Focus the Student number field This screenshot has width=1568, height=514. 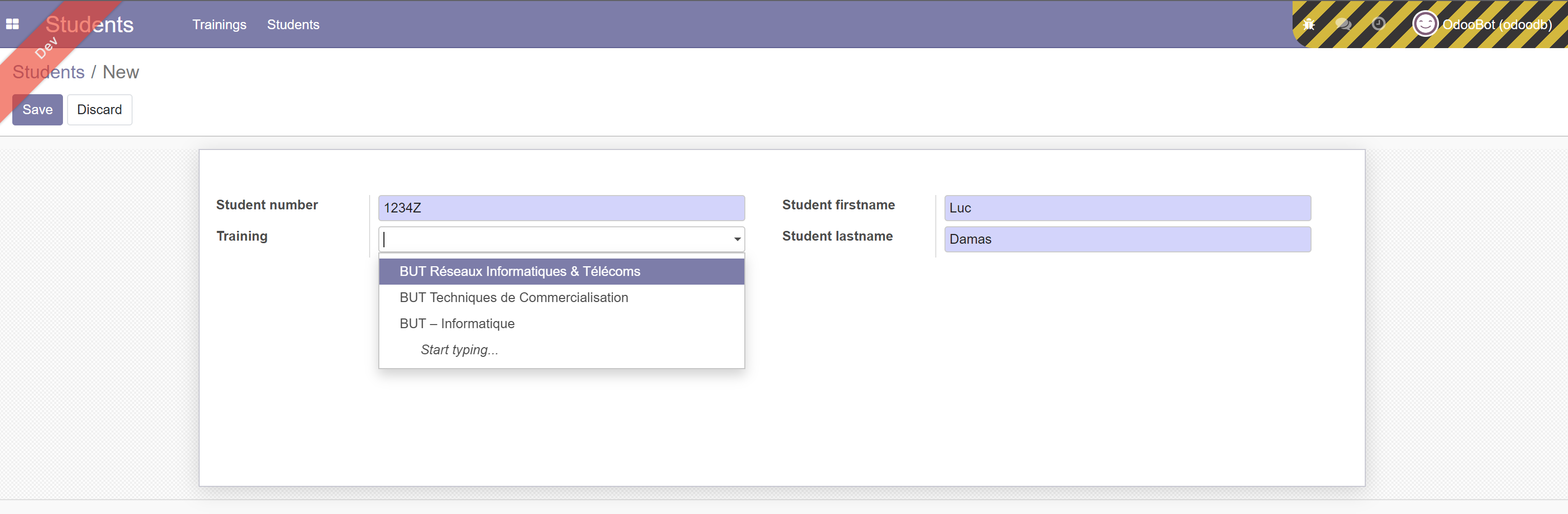[x=561, y=208]
